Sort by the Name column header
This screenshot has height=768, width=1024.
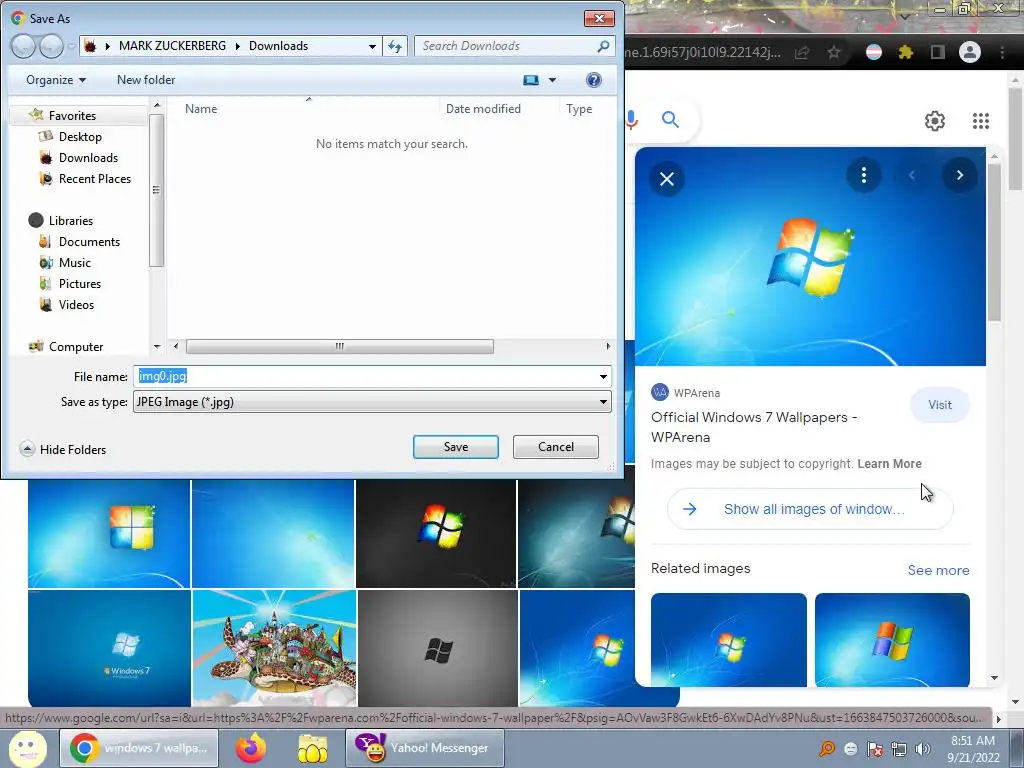tap(200, 109)
